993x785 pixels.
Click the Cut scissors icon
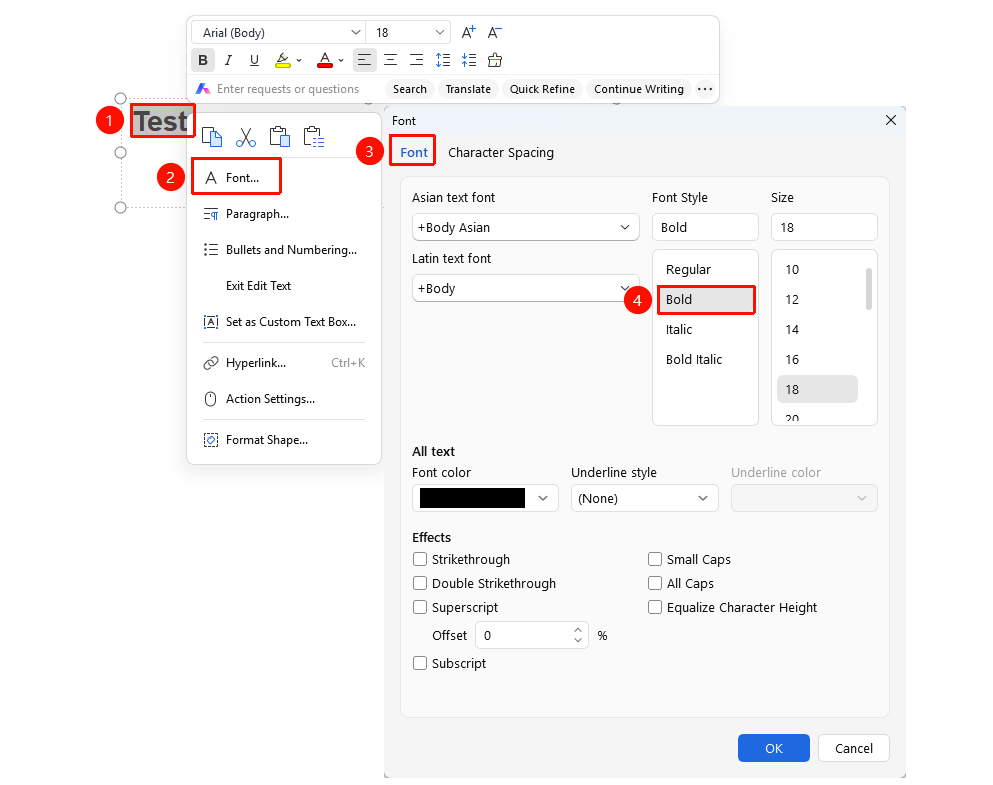click(246, 137)
